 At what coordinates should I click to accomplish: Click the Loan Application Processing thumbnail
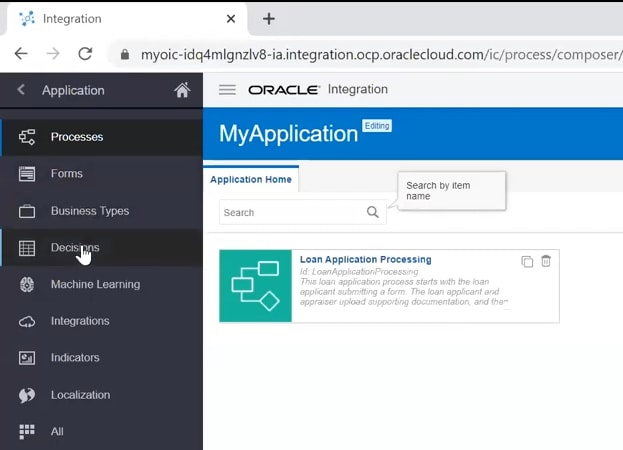pyautogui.click(x=255, y=286)
